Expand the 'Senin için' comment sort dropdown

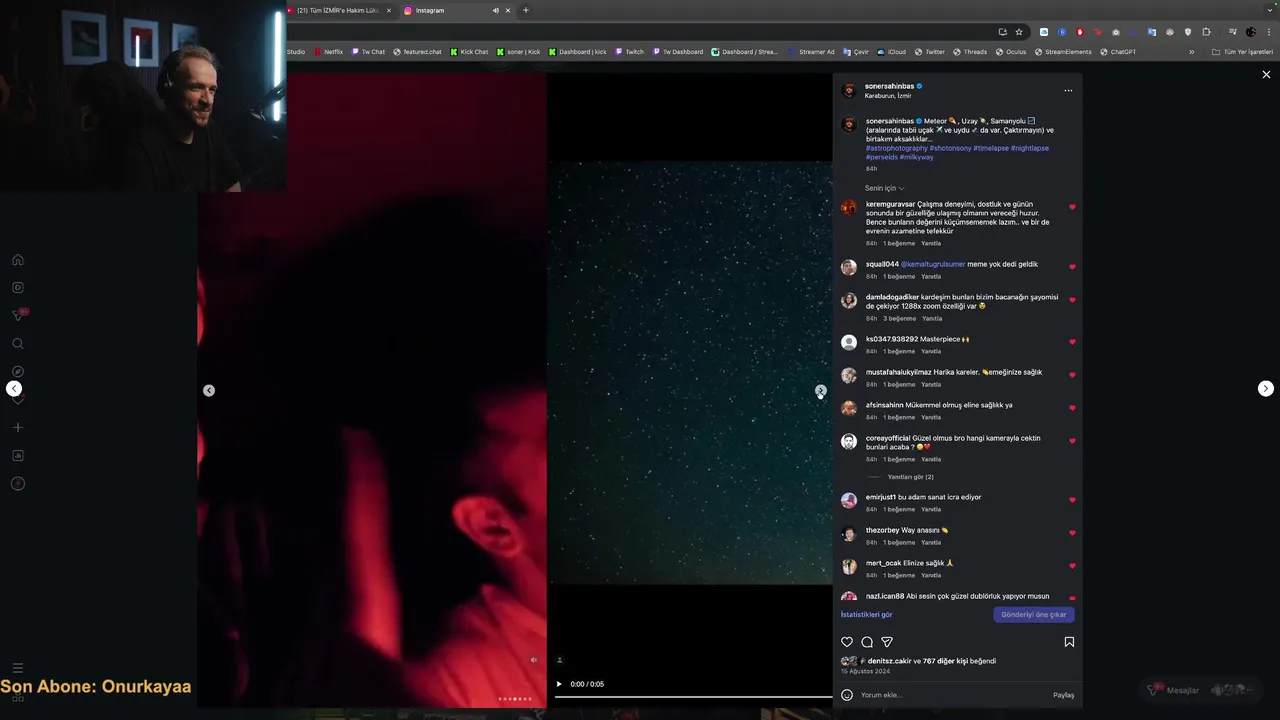pos(884,188)
